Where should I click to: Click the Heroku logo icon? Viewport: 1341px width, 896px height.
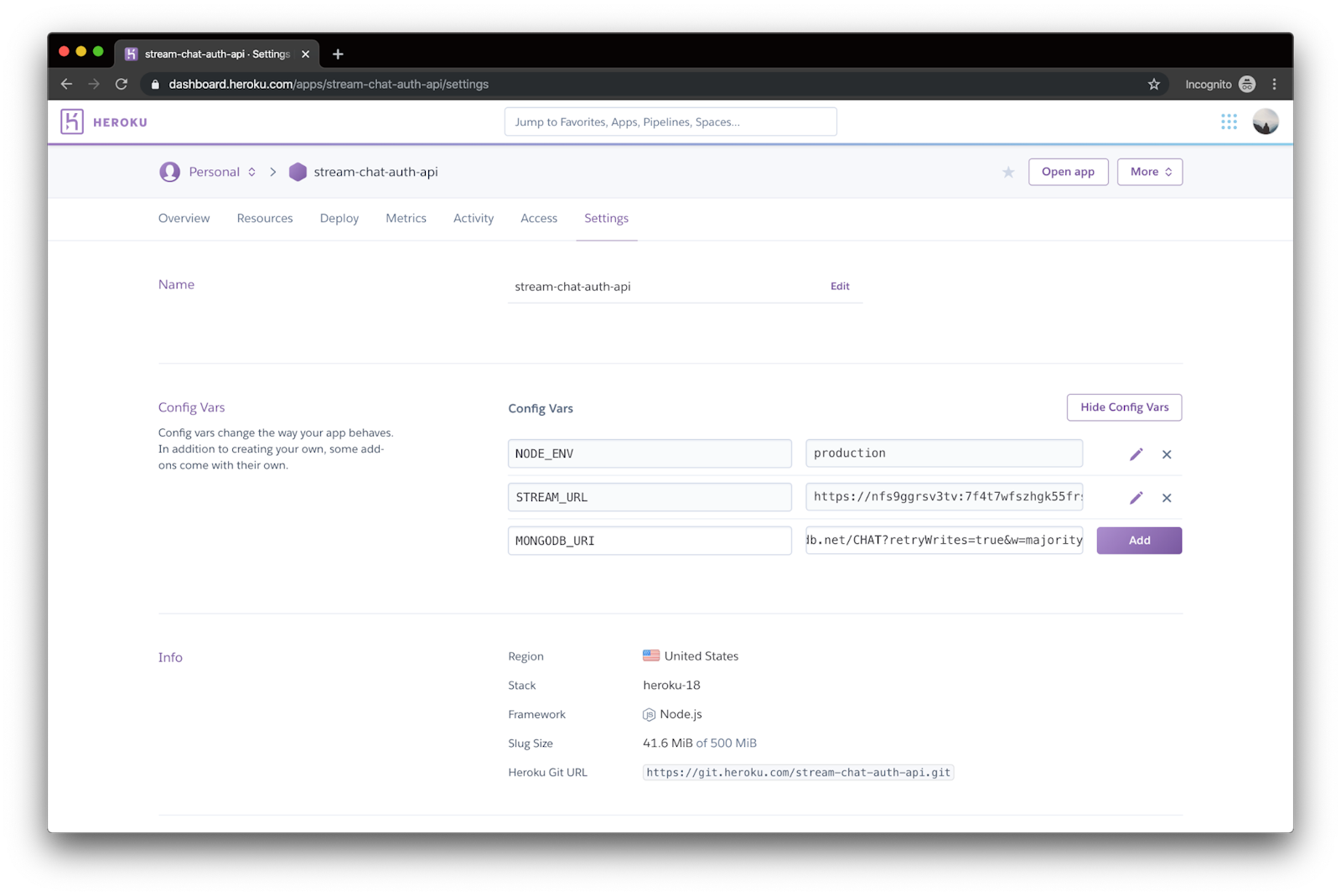pos(71,122)
